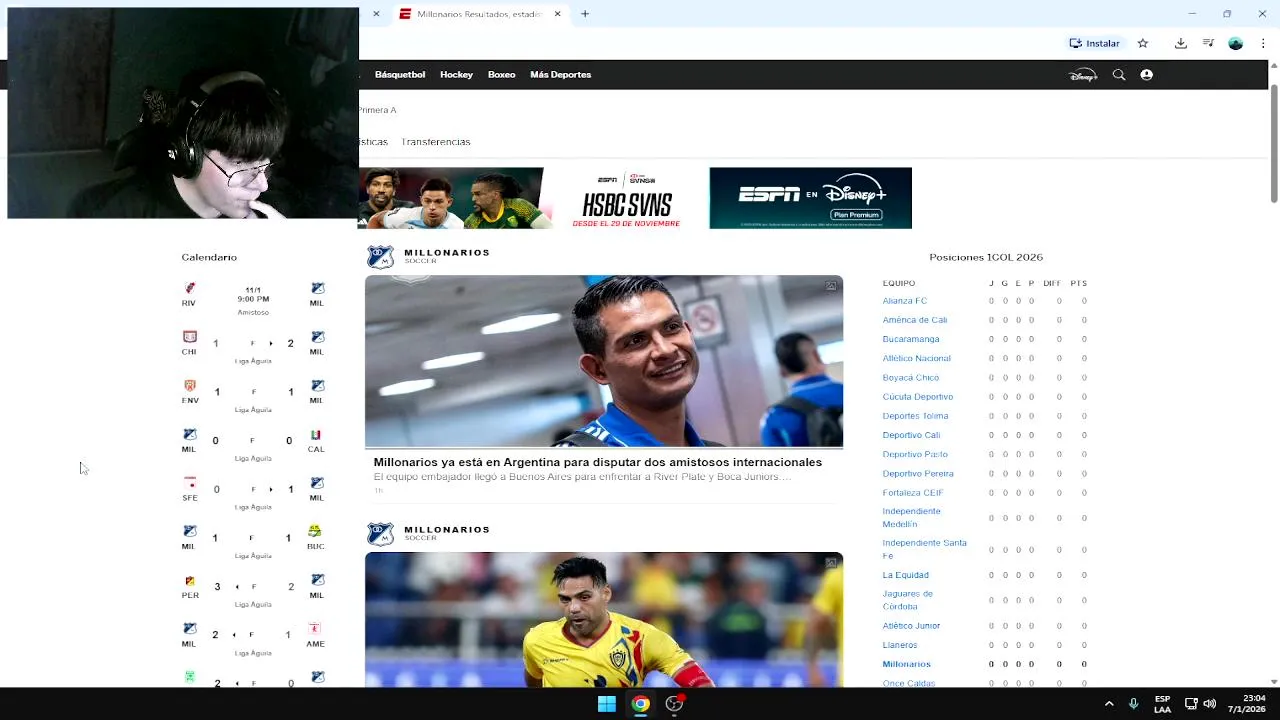Click the Deportivo Cali CAL crest
This screenshot has height=720, width=1280.
[316, 435]
